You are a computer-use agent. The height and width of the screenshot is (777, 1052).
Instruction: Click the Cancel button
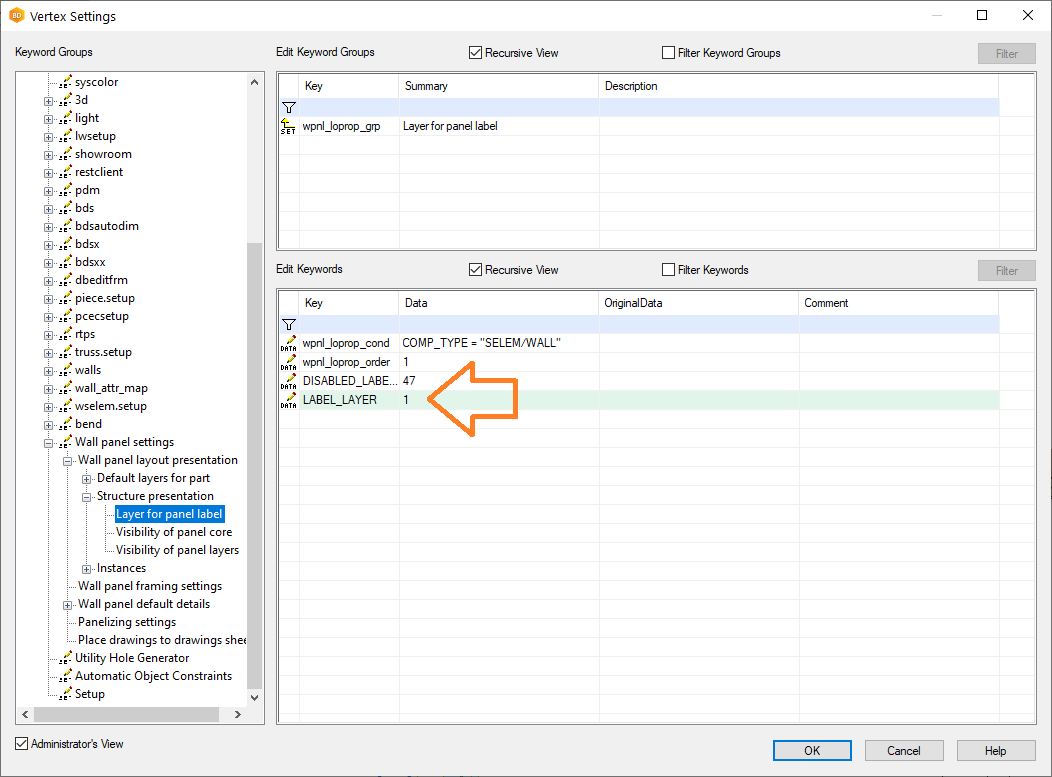coord(903,751)
